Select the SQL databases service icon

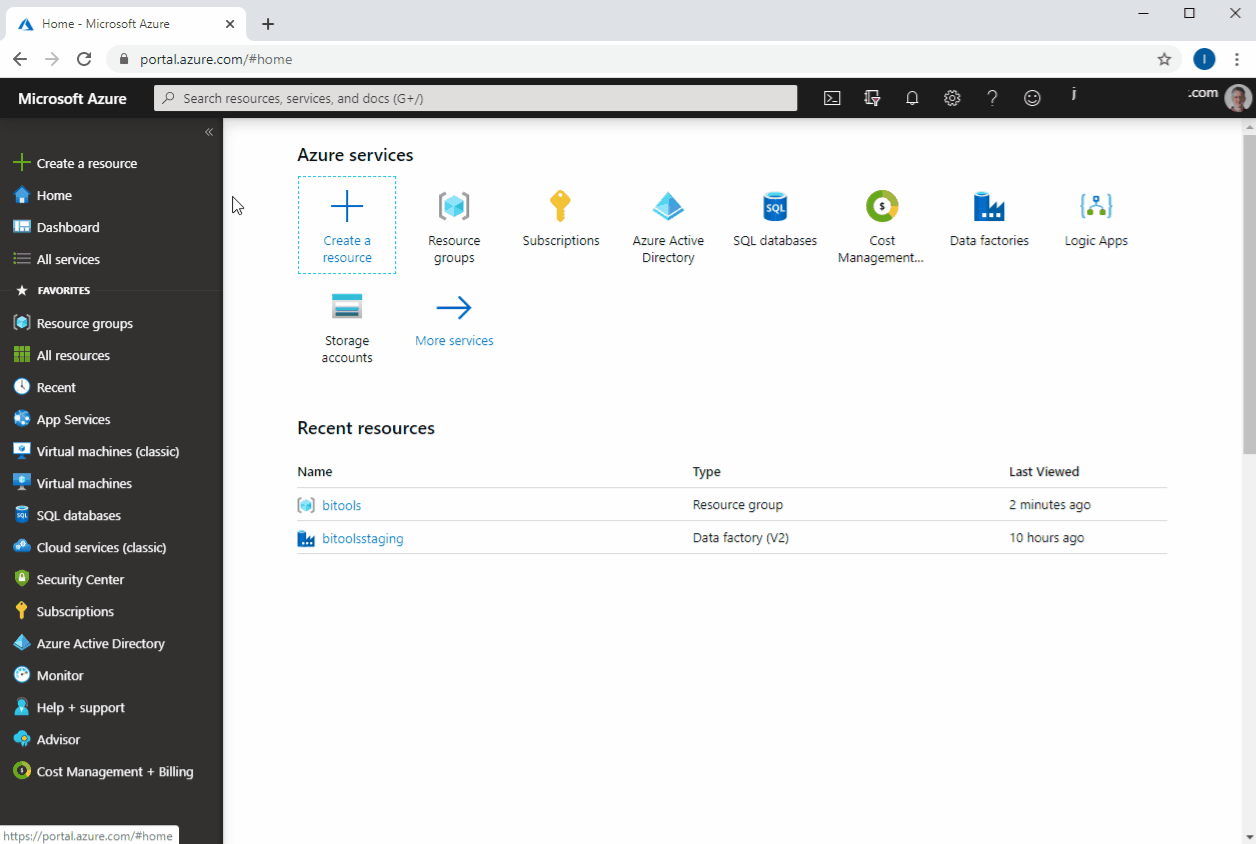pyautogui.click(x=774, y=207)
